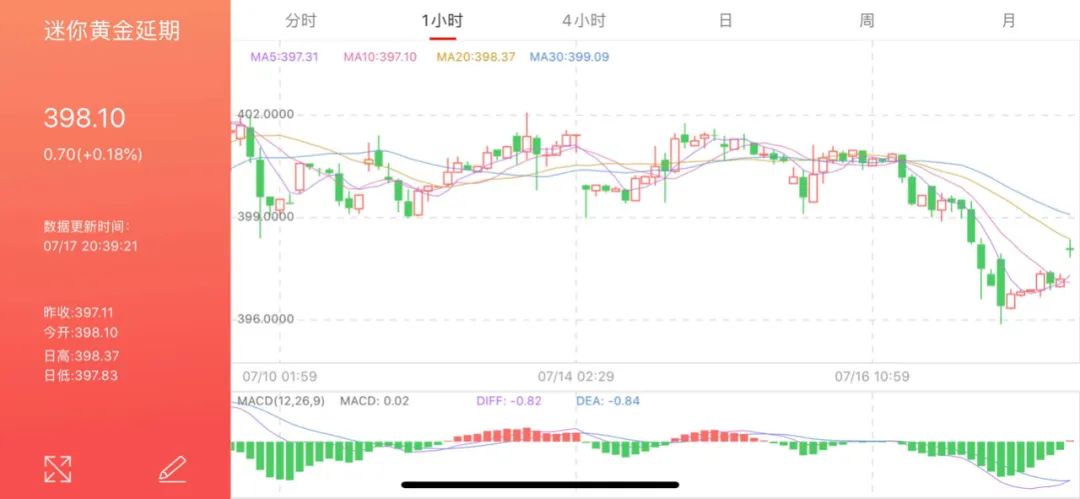The image size is (1080, 499).
Task: Tap the timestamp 07/17 20:39:21
Action: tap(90, 246)
